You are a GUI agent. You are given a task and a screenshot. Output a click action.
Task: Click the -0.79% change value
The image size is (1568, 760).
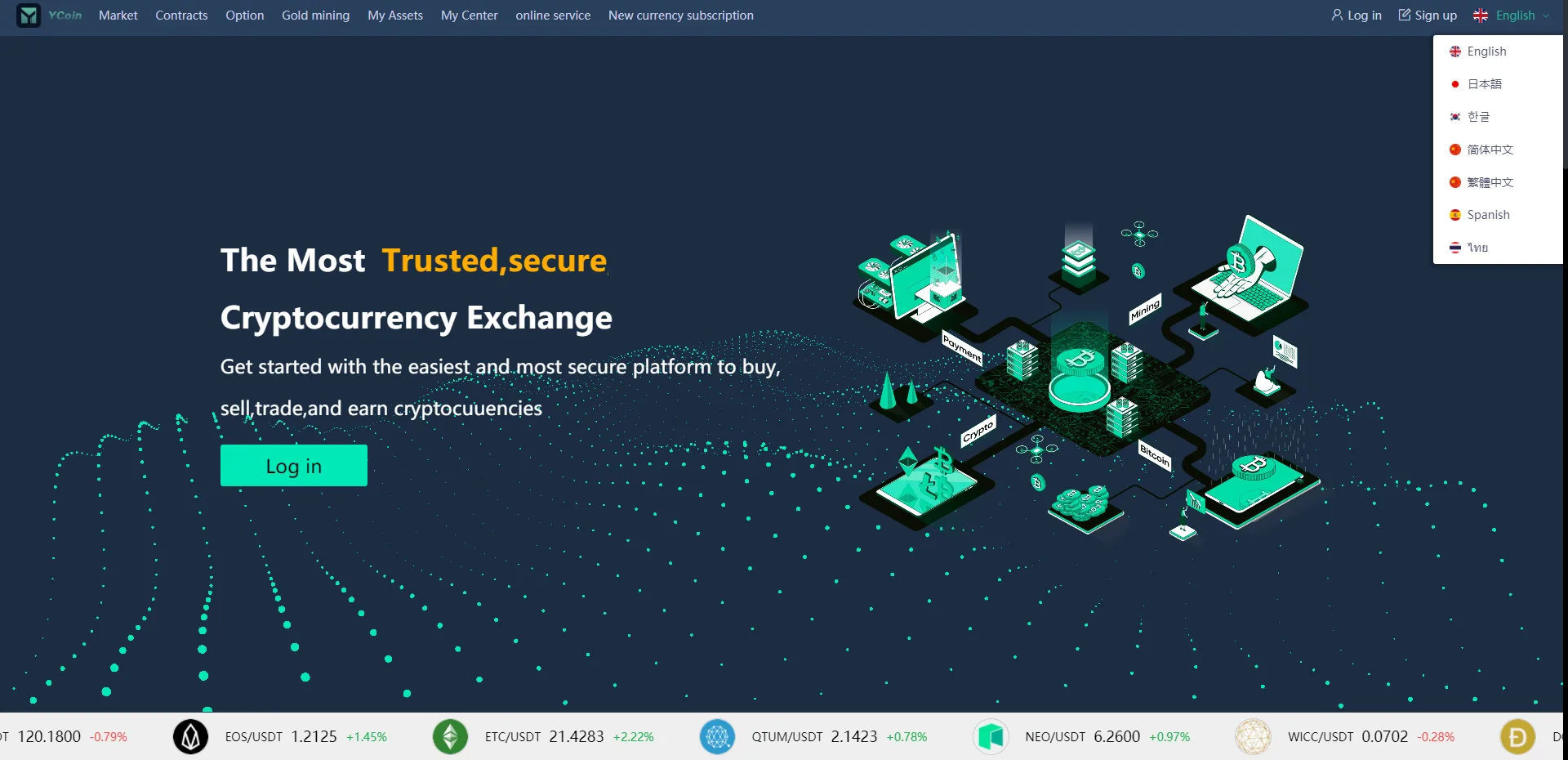click(x=109, y=737)
